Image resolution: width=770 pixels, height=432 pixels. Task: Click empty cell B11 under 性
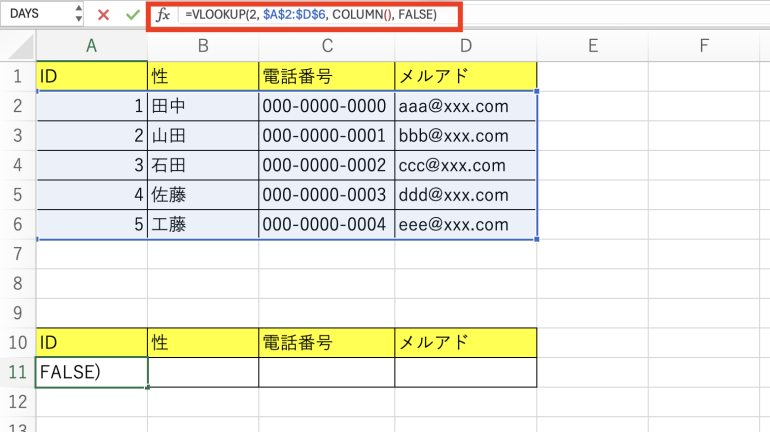coord(203,372)
